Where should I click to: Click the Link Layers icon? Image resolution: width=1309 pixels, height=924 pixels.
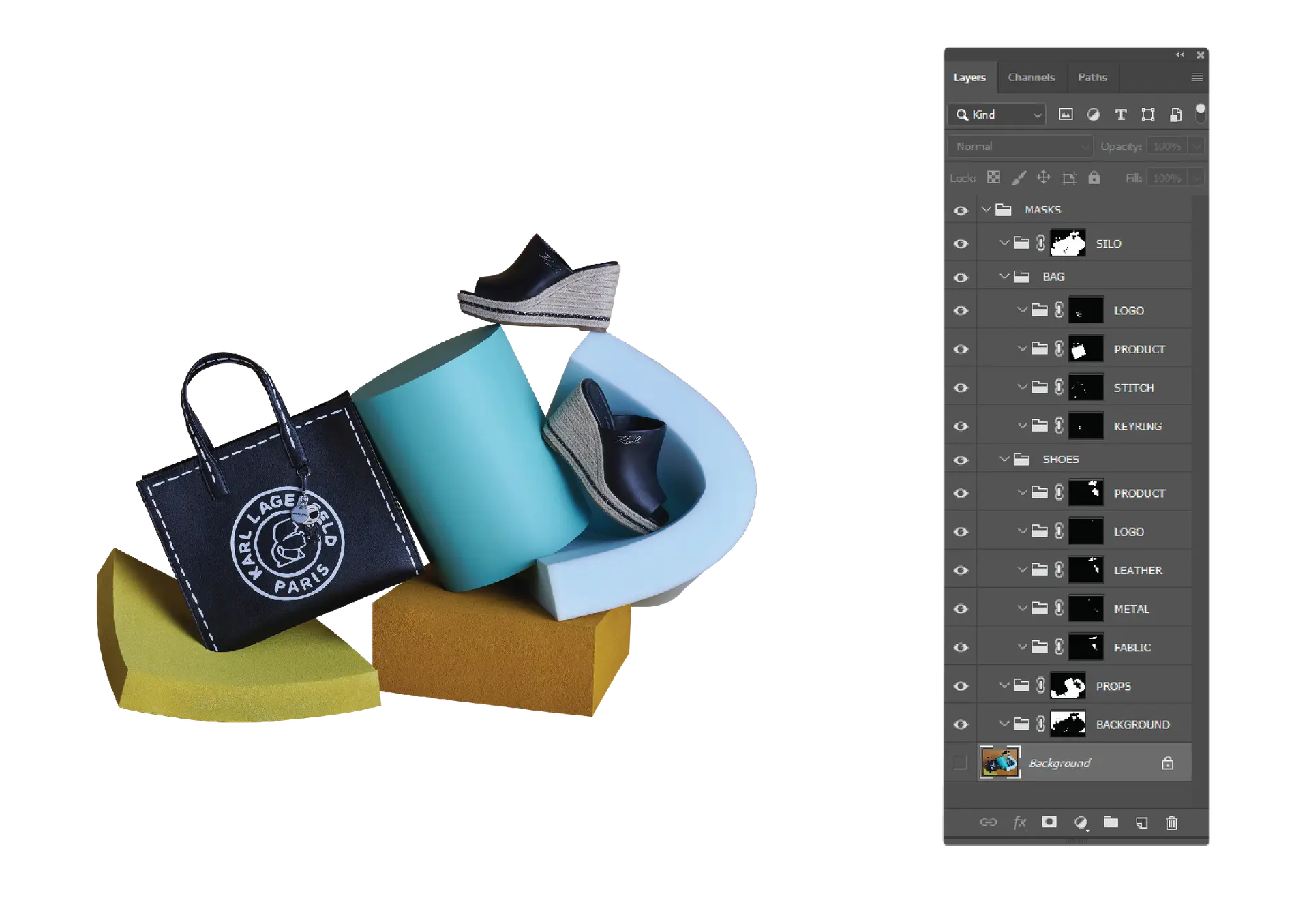[988, 822]
